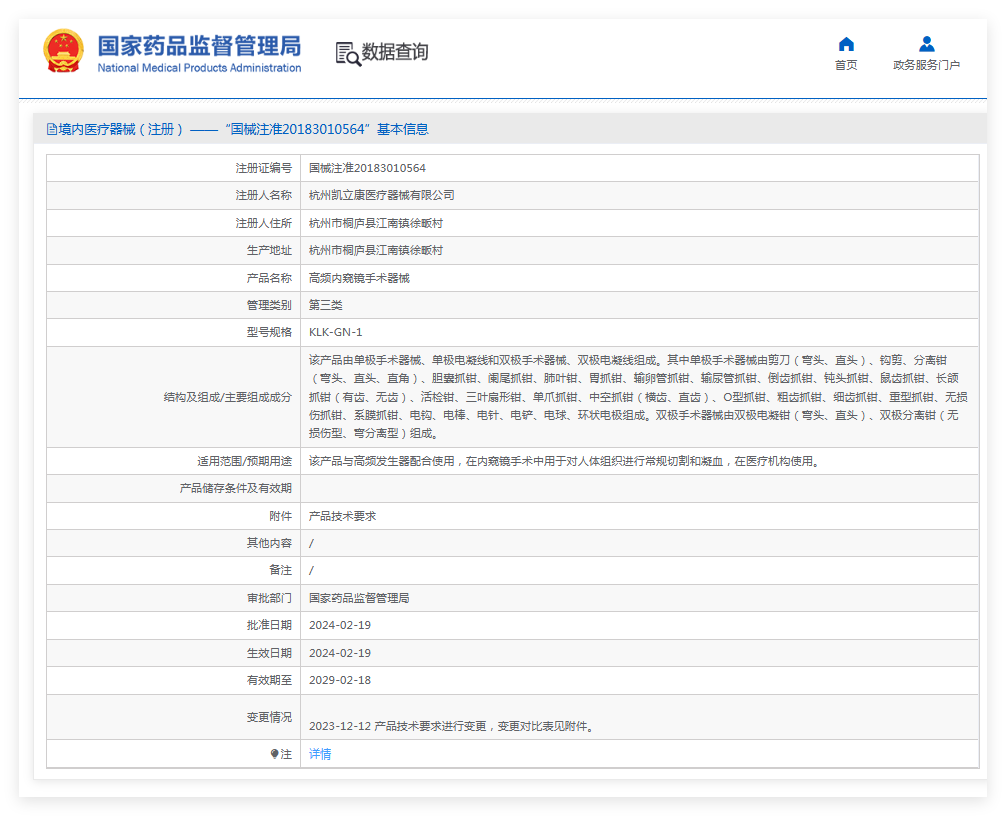Click the 生产地址 label

tap(269, 250)
